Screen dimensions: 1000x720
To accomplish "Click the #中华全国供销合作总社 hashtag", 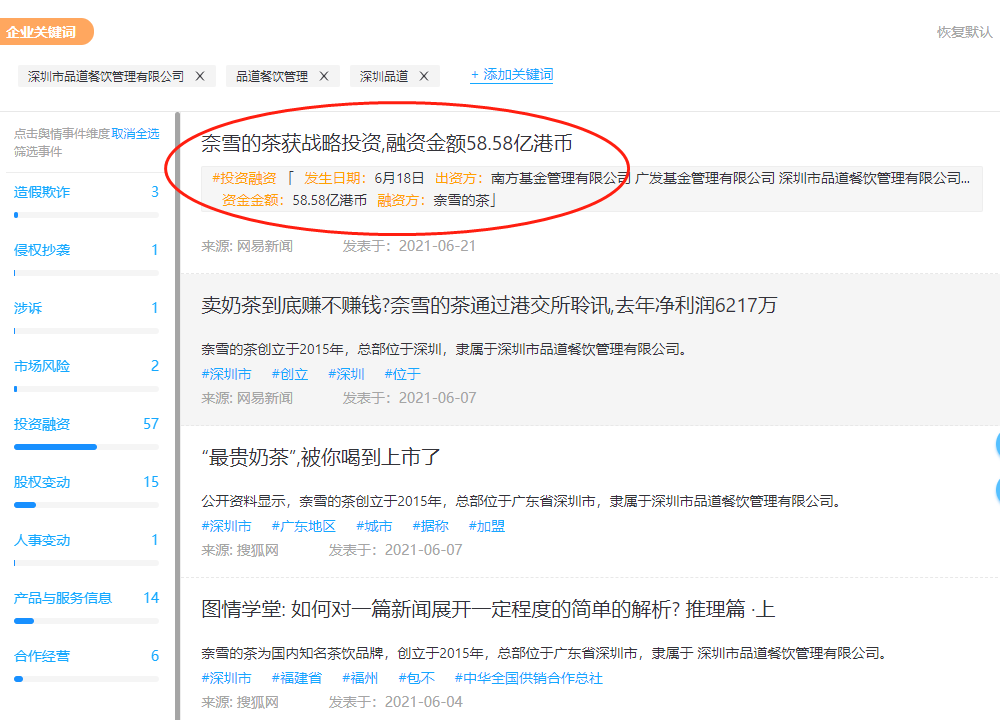I will pos(528,678).
